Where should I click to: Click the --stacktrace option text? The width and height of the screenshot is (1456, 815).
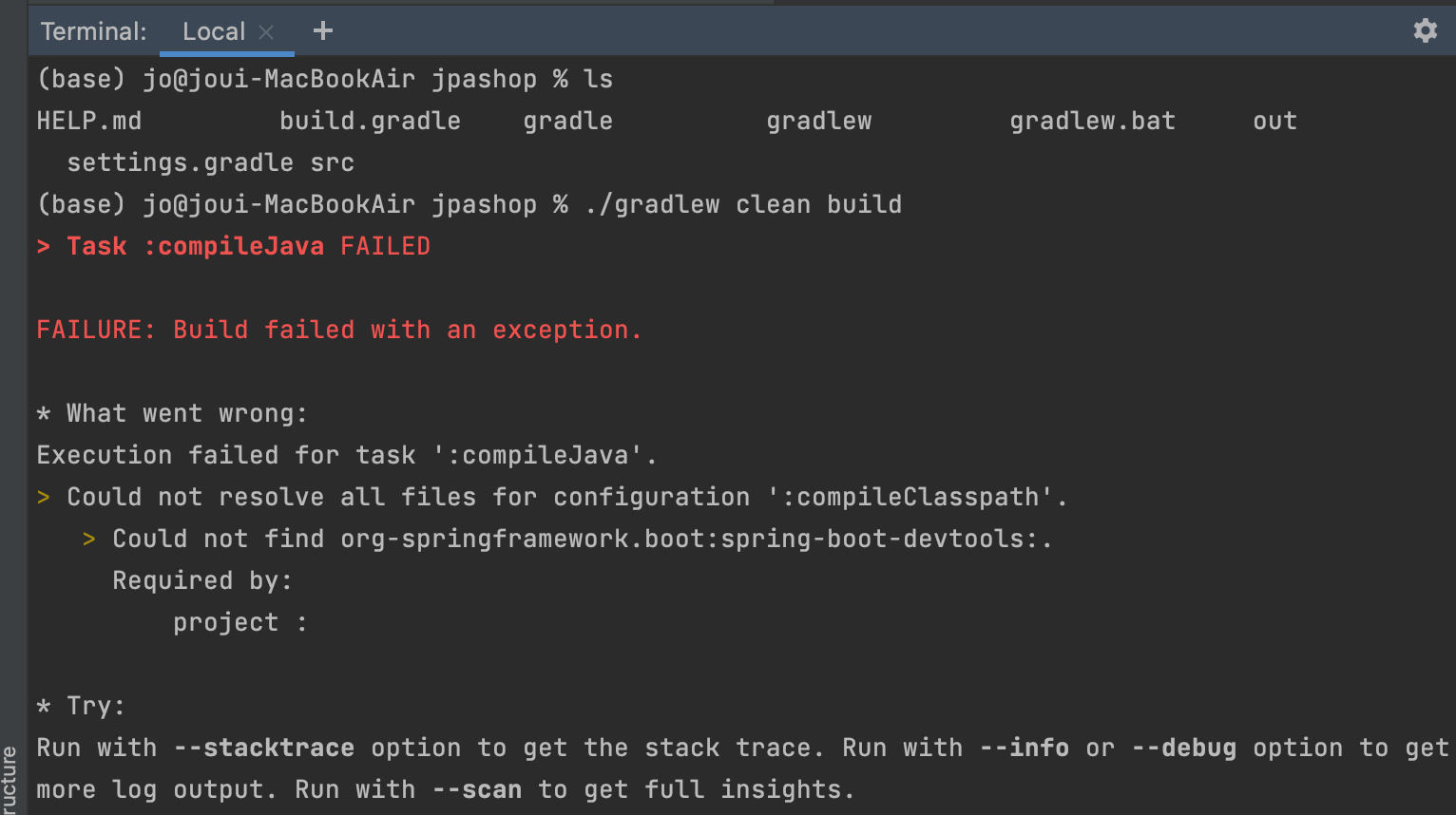click(263, 749)
